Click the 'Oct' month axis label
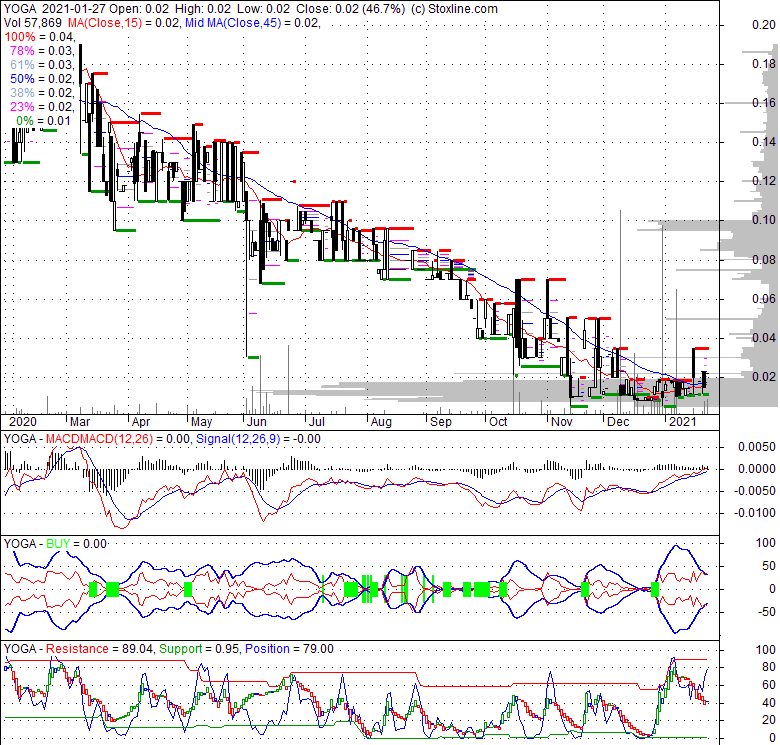This screenshot has width=780, height=745. coord(498,422)
